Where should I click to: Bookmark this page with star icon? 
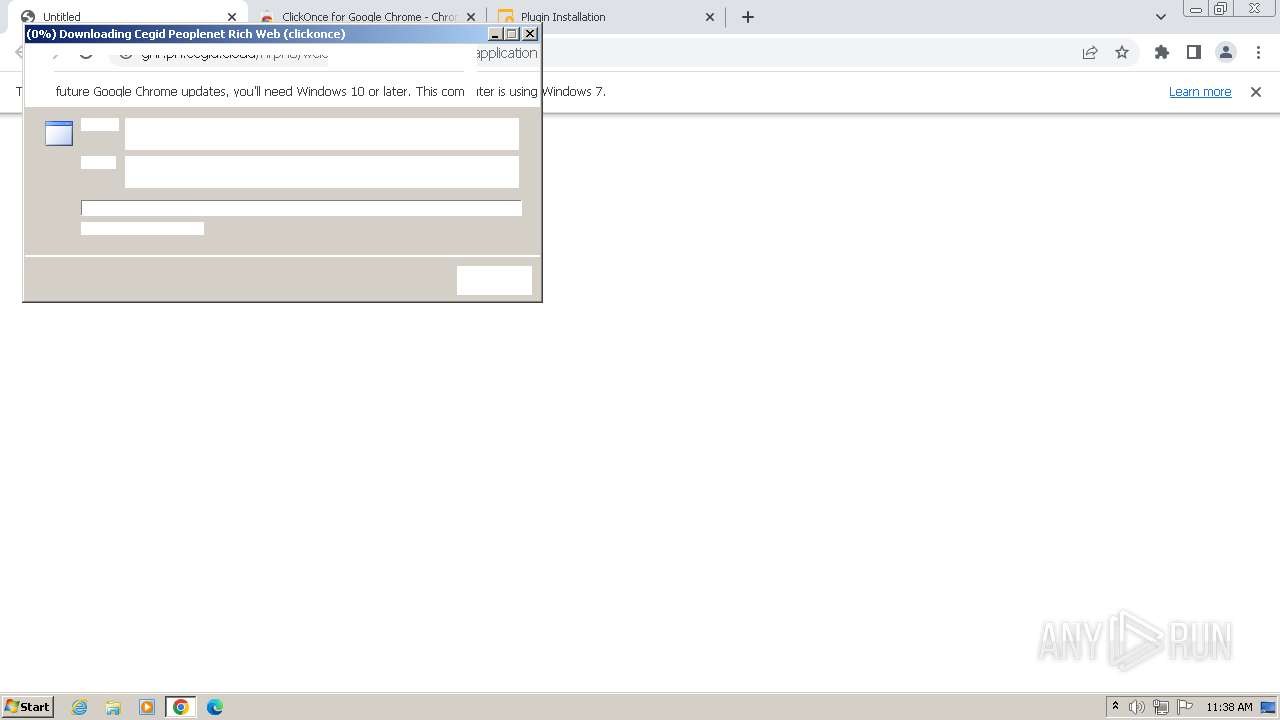tap(1122, 53)
